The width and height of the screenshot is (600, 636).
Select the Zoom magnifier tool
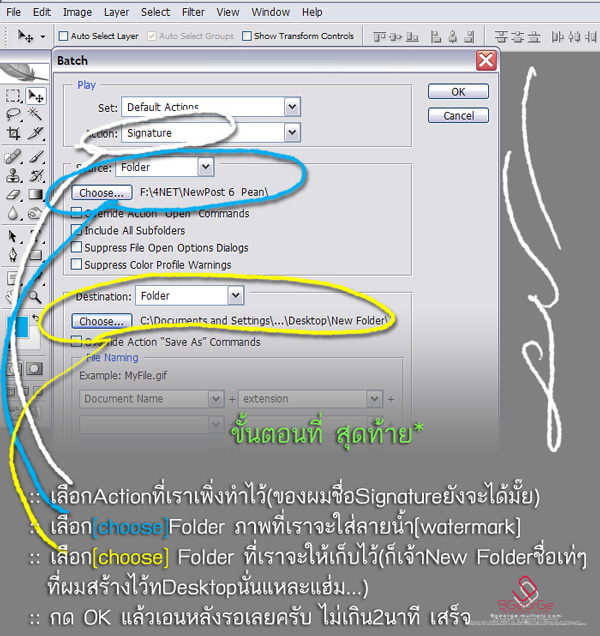point(36,297)
